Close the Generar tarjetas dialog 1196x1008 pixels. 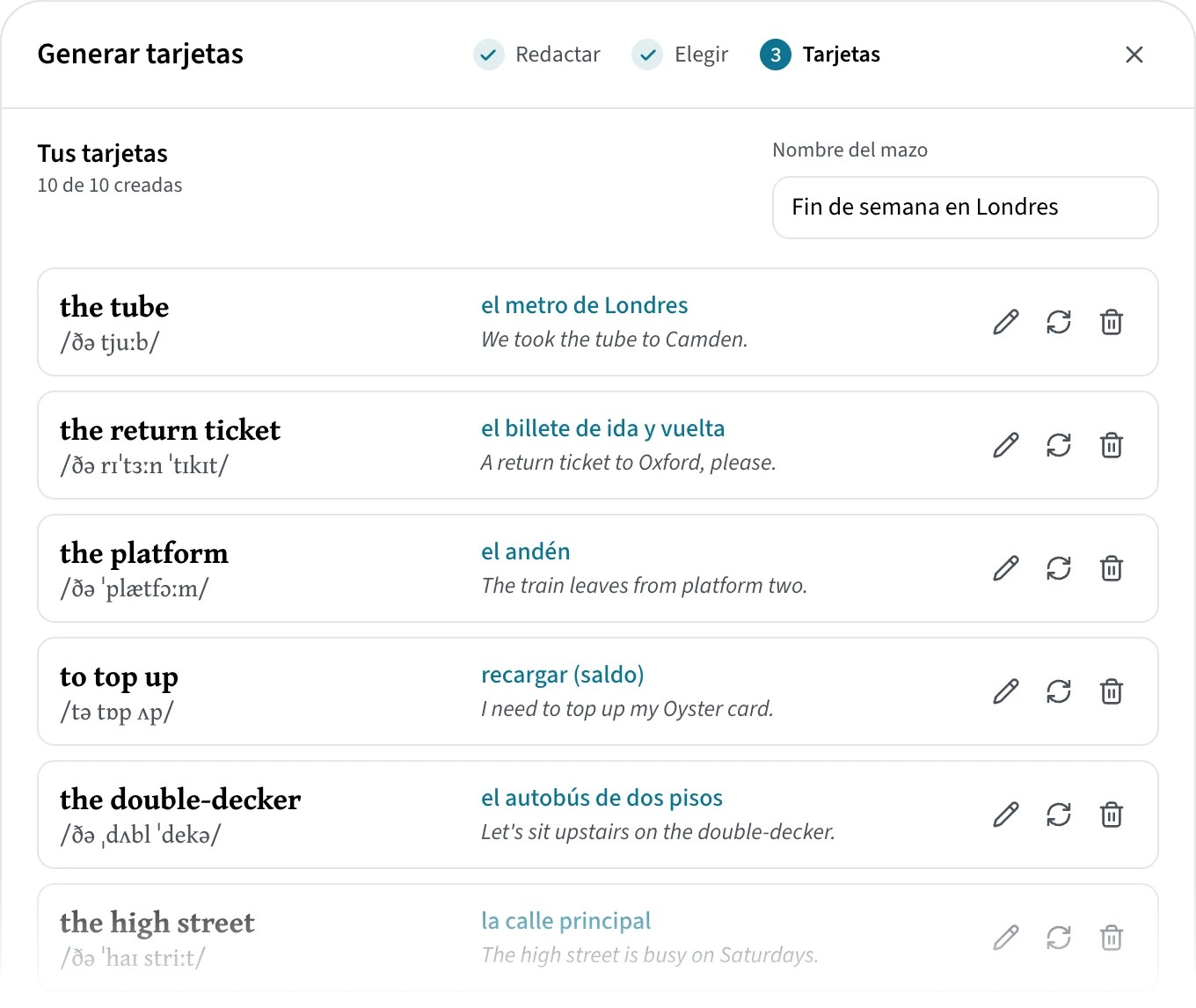[1134, 55]
